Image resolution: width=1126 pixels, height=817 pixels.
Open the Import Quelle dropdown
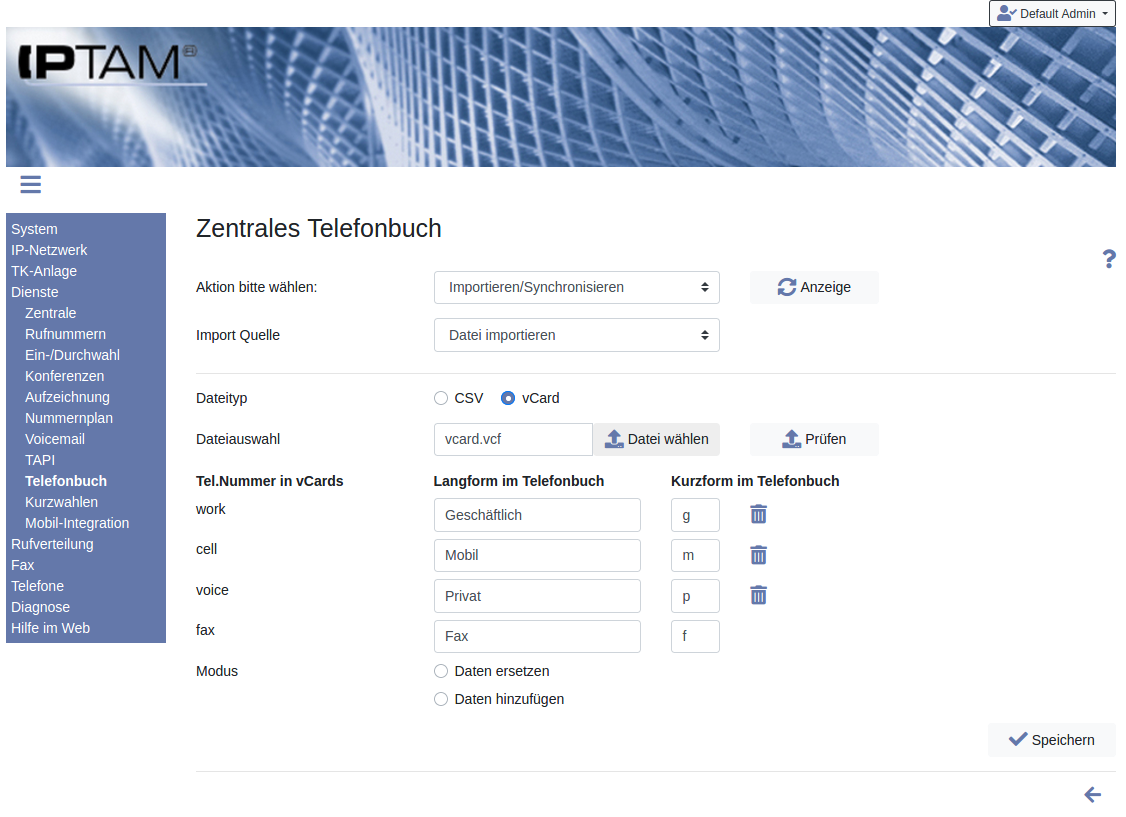tap(576, 335)
